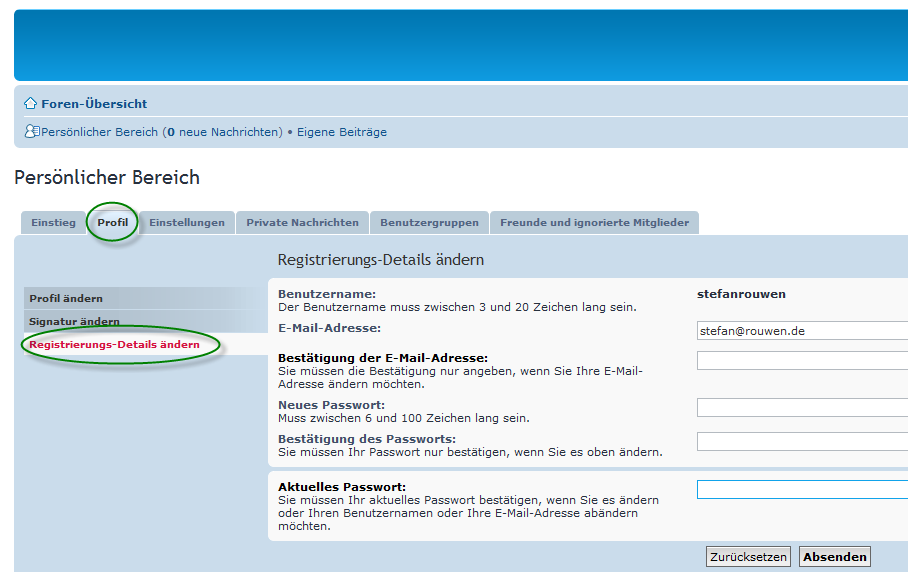Submit the form with Absenden
This screenshot has width=908, height=572.
tap(834, 557)
